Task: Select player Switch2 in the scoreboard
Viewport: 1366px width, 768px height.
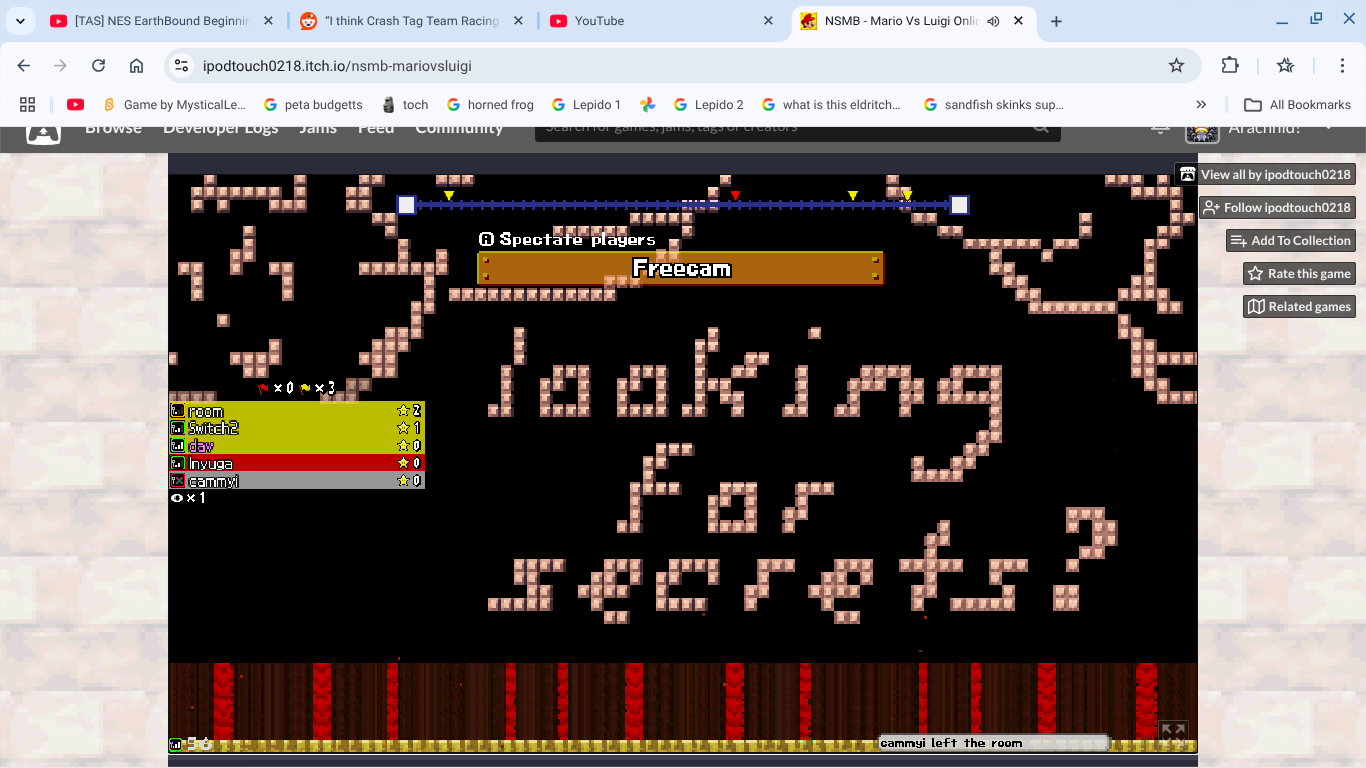Action: (x=297, y=428)
